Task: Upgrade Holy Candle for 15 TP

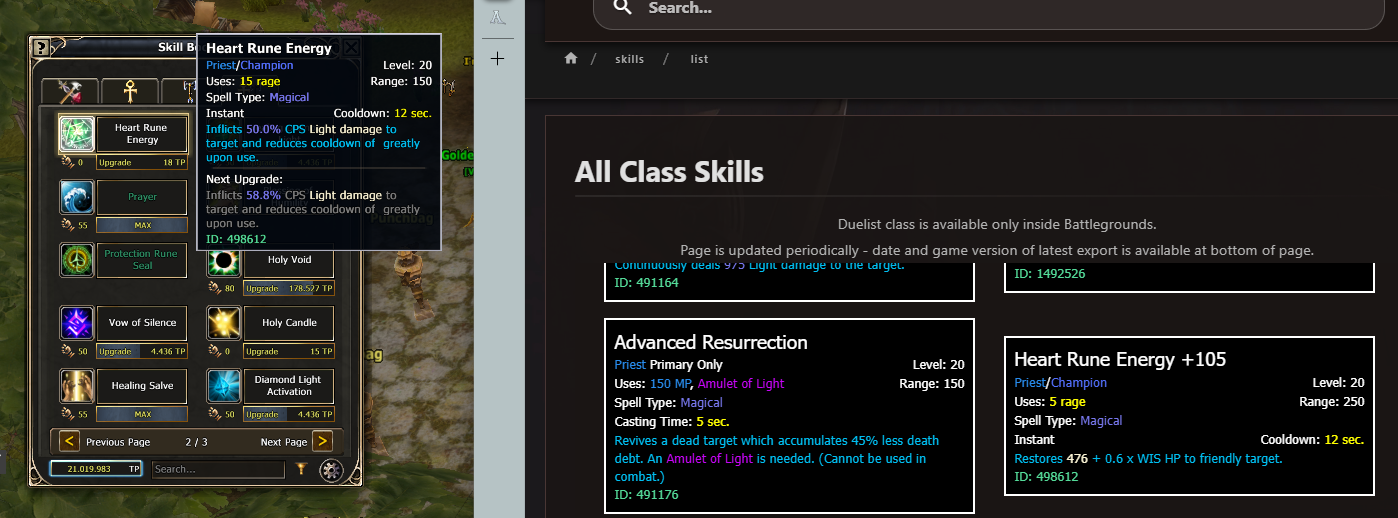Action: pos(288,351)
